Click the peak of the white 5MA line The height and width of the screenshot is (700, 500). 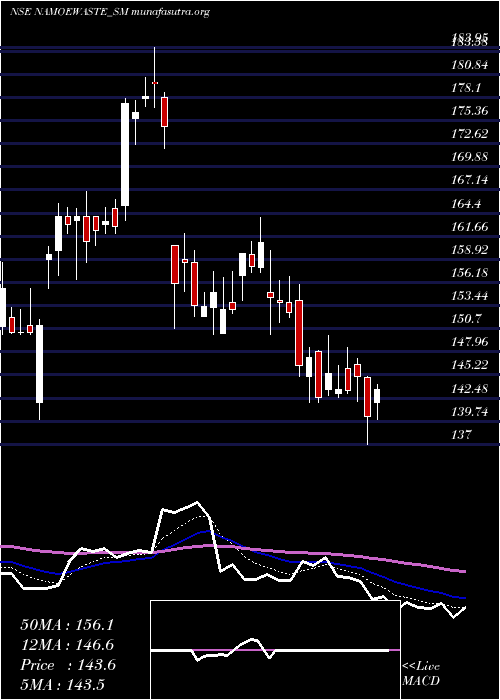click(197, 502)
